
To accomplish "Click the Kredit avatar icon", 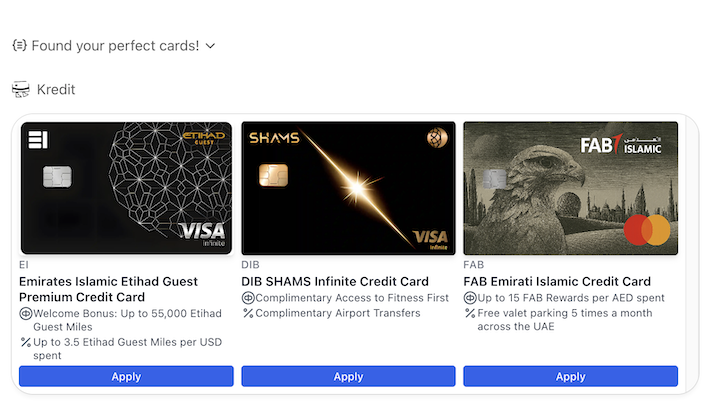I will (21, 90).
